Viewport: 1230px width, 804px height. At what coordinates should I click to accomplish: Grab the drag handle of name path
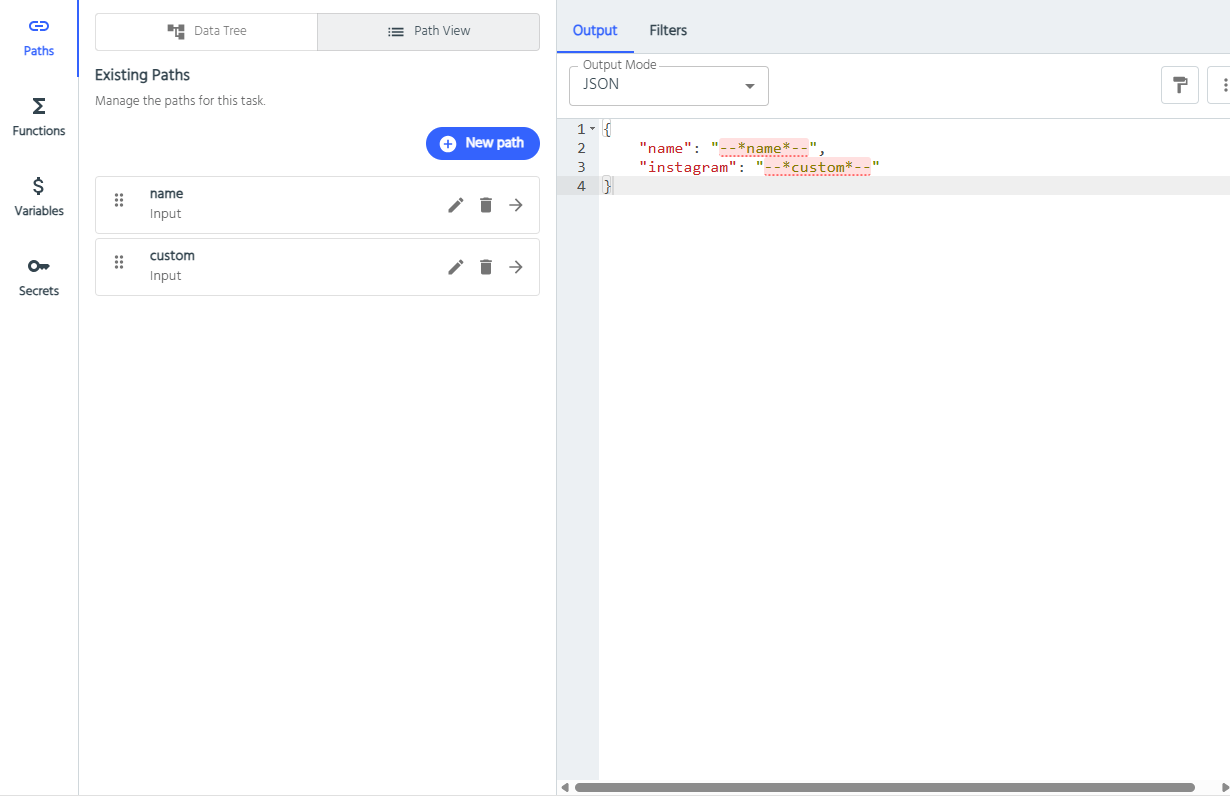[x=119, y=200]
